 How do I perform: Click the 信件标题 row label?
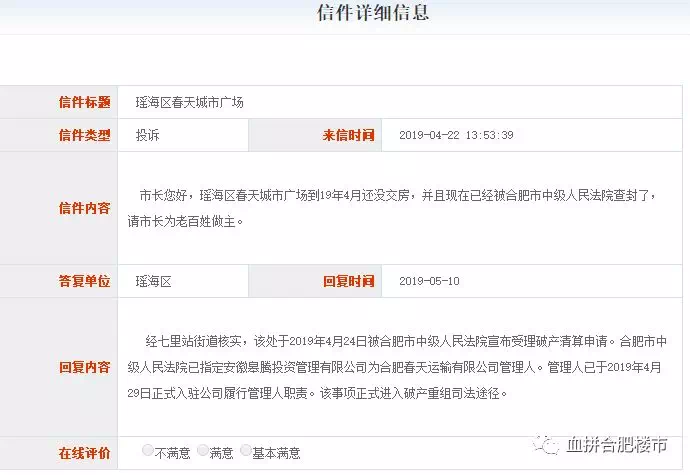(84, 102)
